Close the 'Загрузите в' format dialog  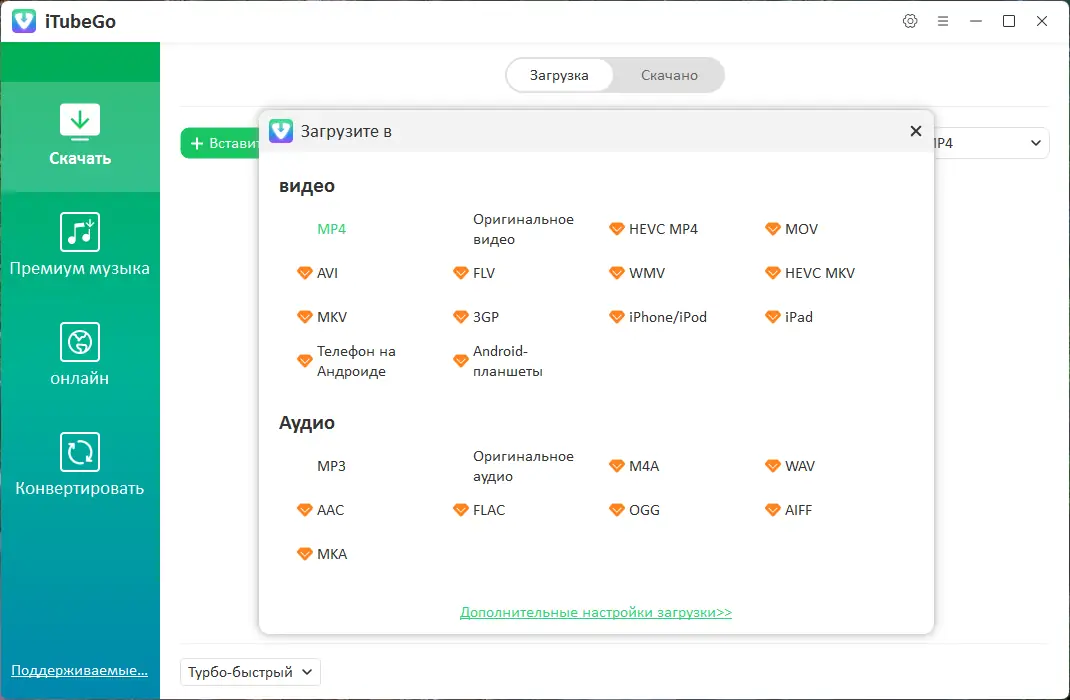[915, 131]
